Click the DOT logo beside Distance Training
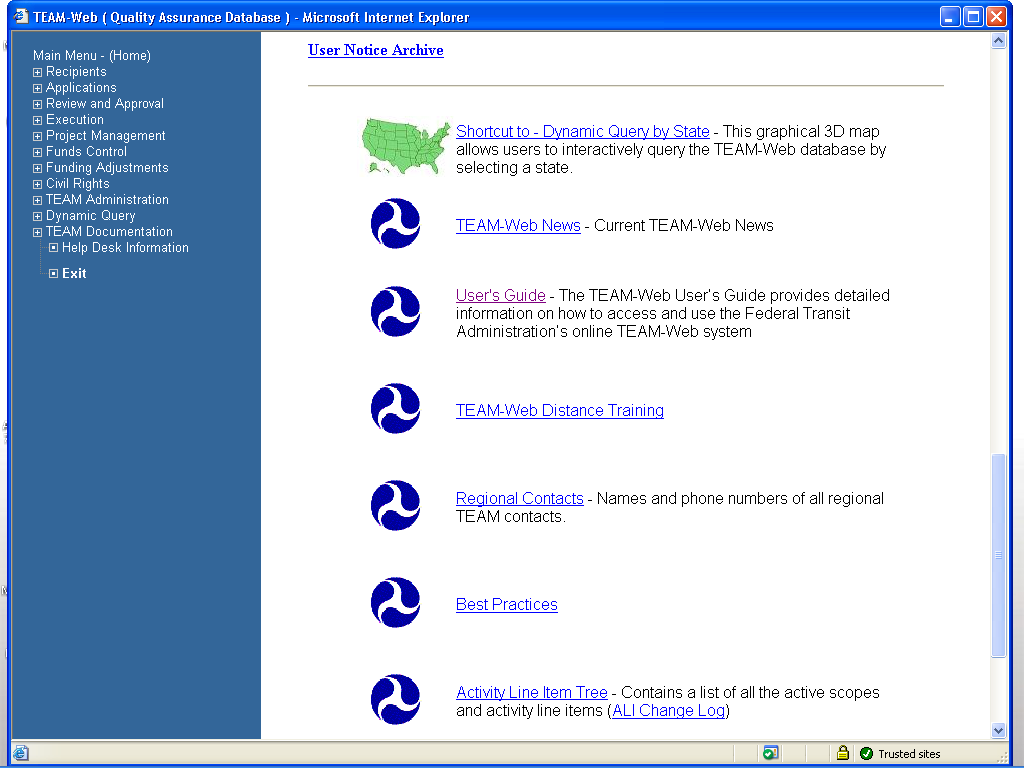The image size is (1024, 768). point(395,408)
